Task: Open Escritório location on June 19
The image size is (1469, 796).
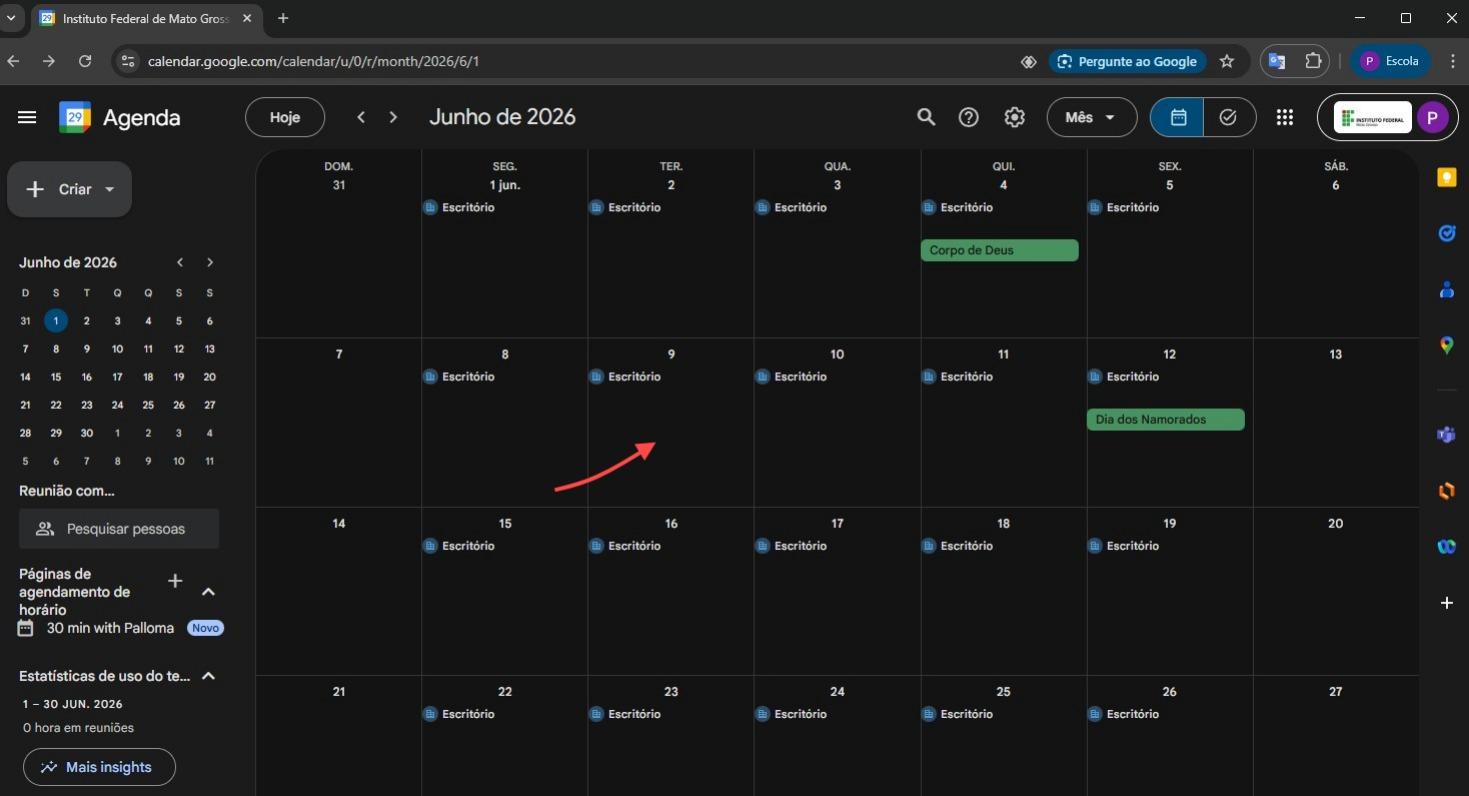Action: [x=1123, y=545]
